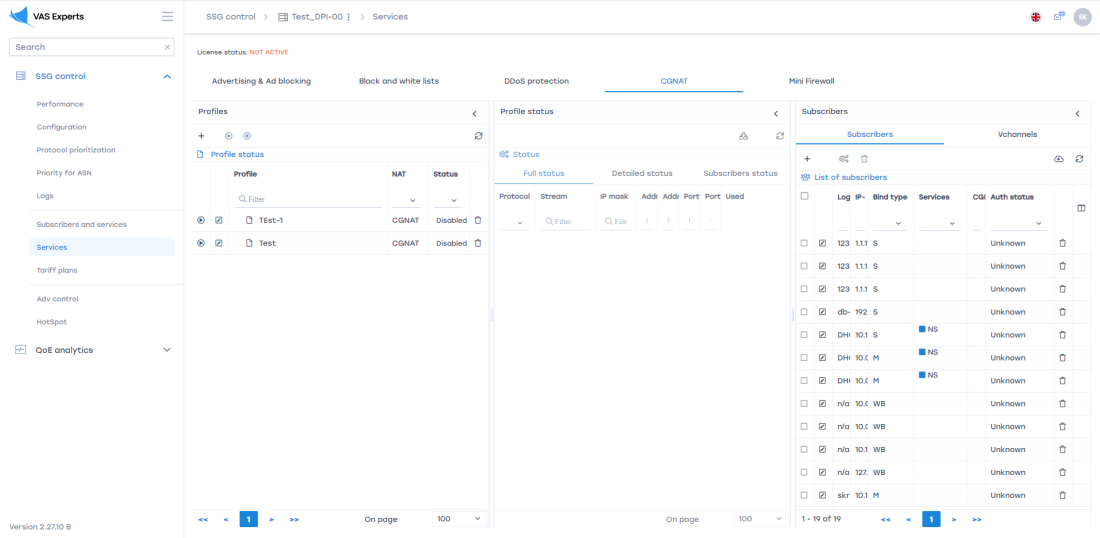Expand the QoE analytics section

click(167, 350)
